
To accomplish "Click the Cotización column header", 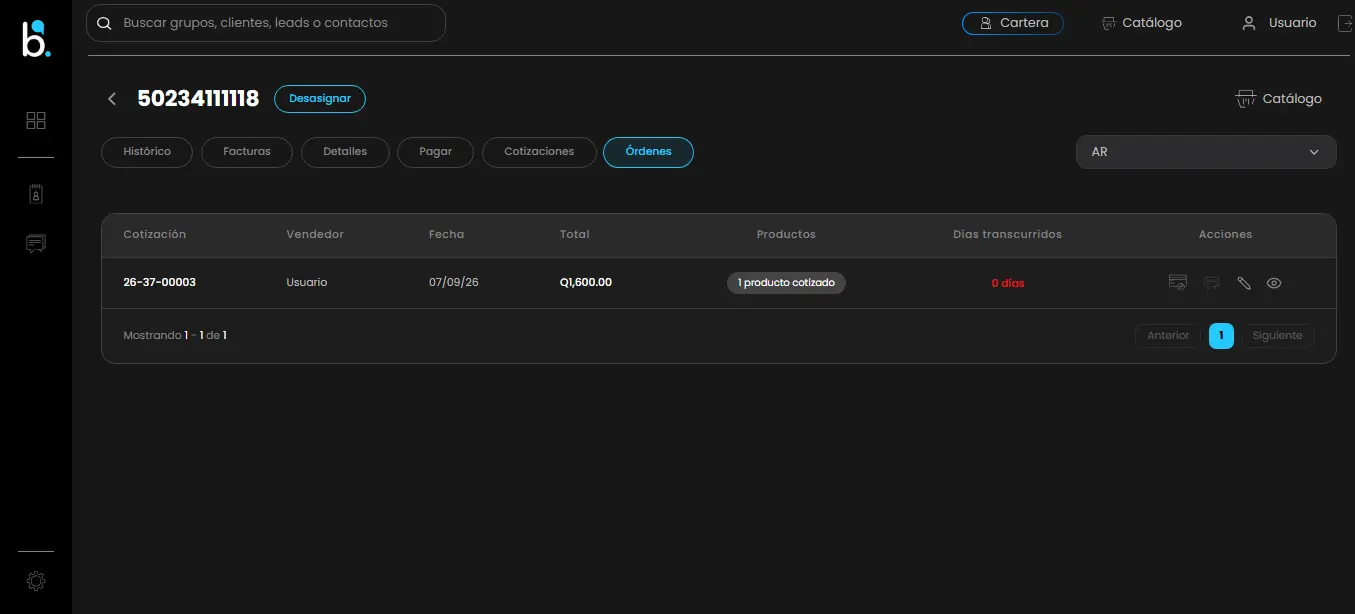I will point(155,234).
